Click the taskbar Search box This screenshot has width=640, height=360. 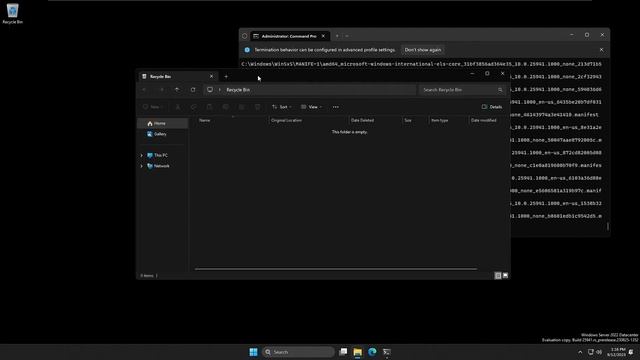tap(298, 352)
